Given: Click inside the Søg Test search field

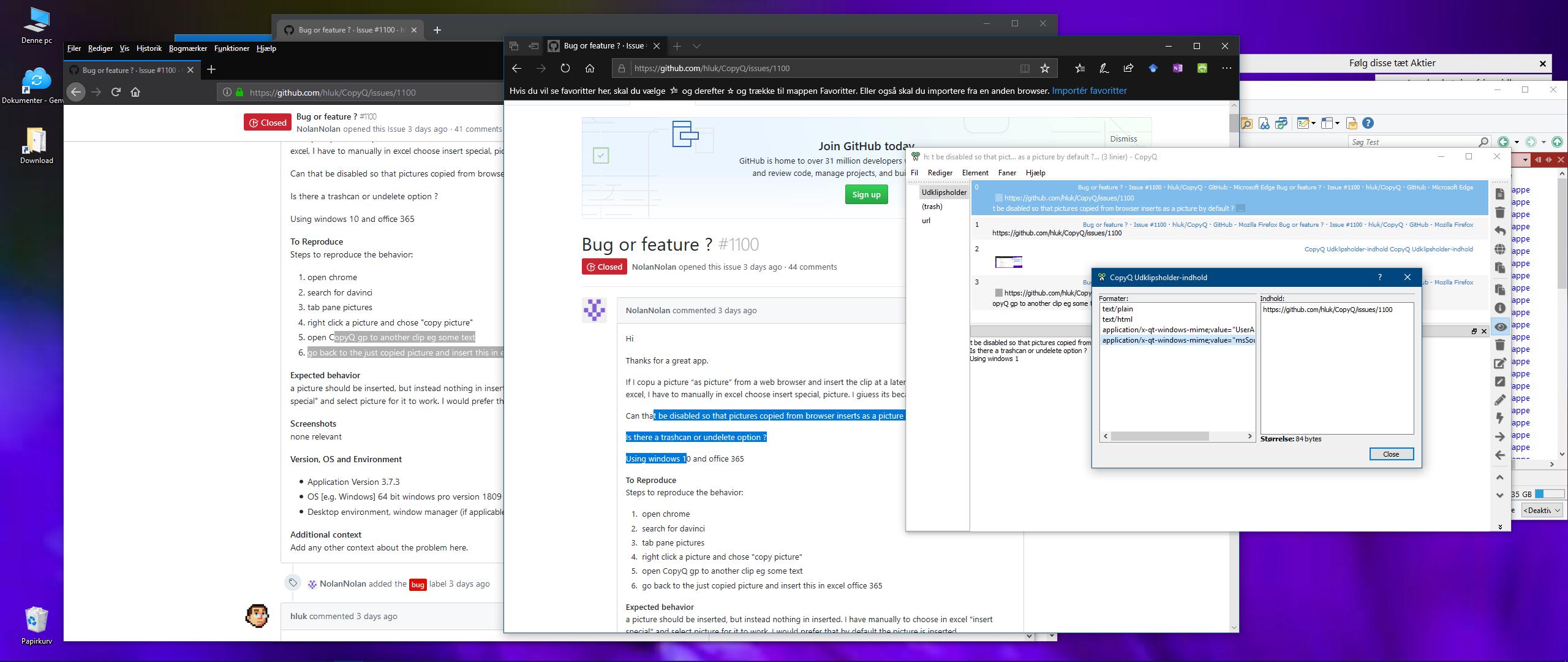Looking at the screenshot, I should (1409, 142).
